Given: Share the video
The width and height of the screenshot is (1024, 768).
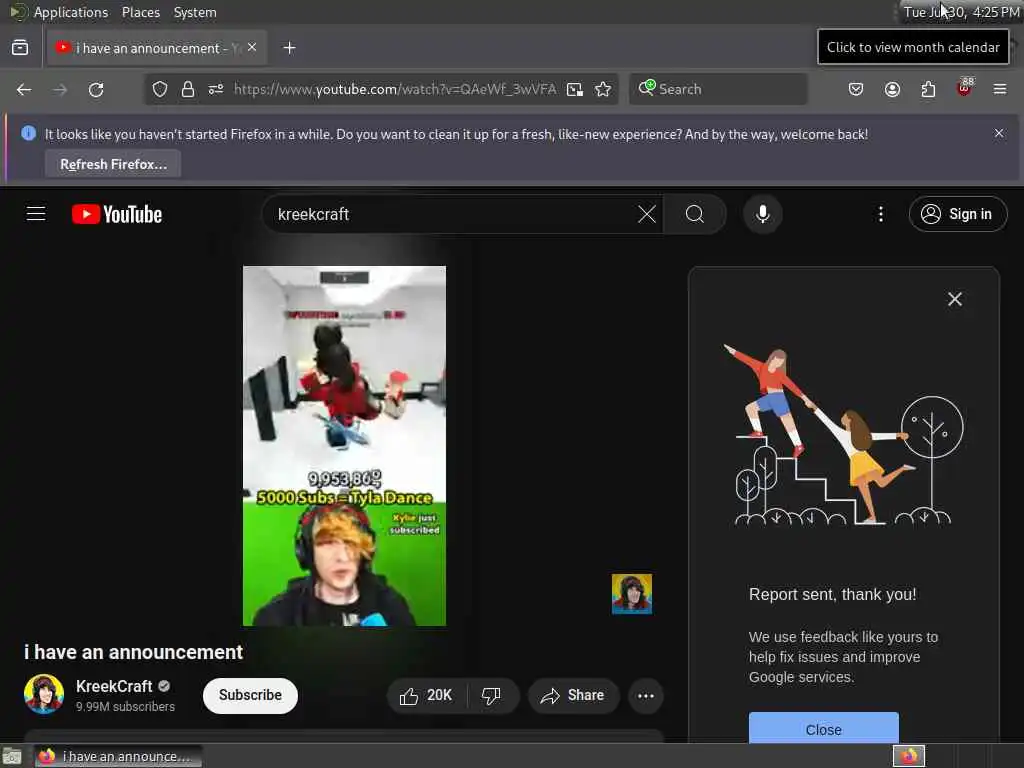Looking at the screenshot, I should pos(573,696).
